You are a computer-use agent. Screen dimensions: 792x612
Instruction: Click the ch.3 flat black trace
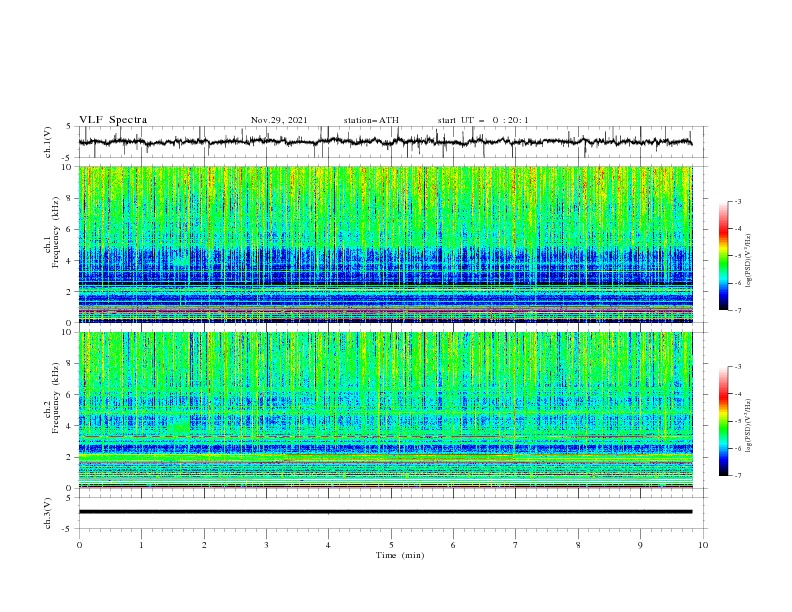pyautogui.click(x=385, y=512)
